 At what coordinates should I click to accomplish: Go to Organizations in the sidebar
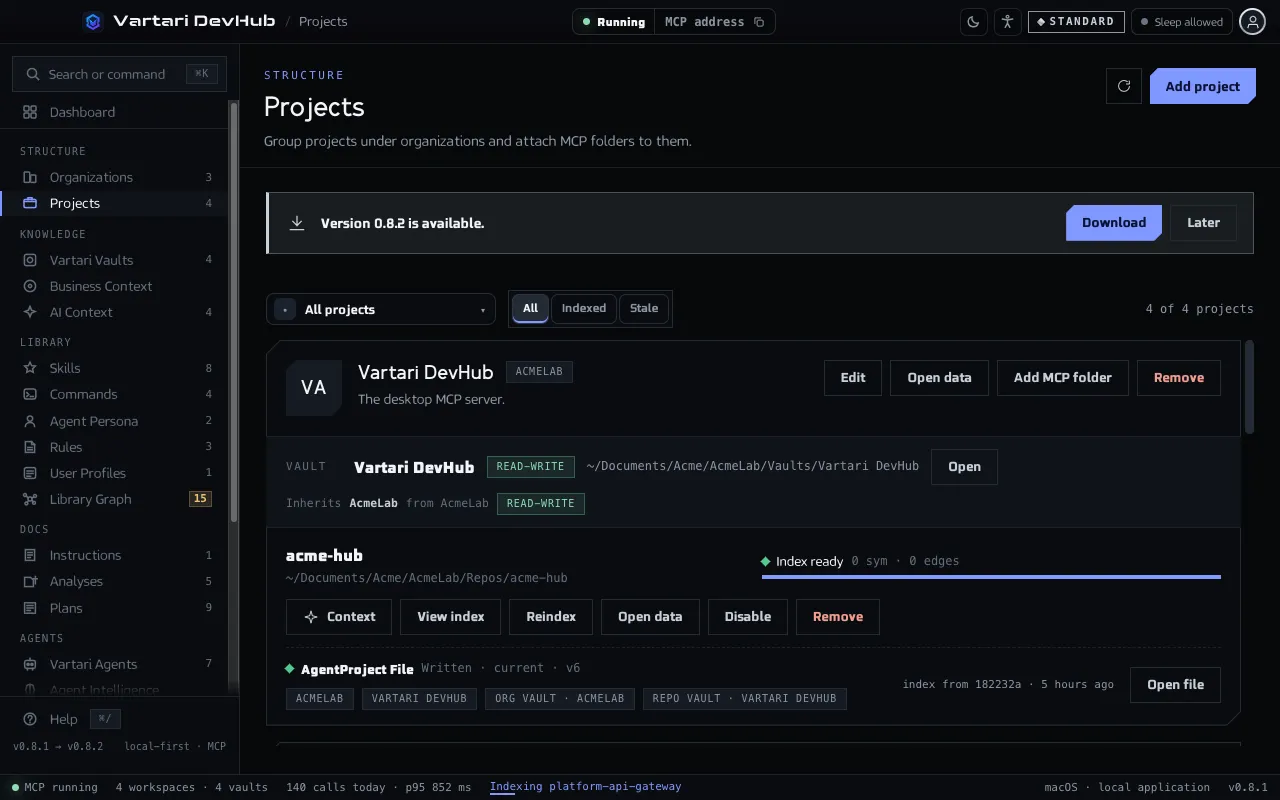click(115, 177)
